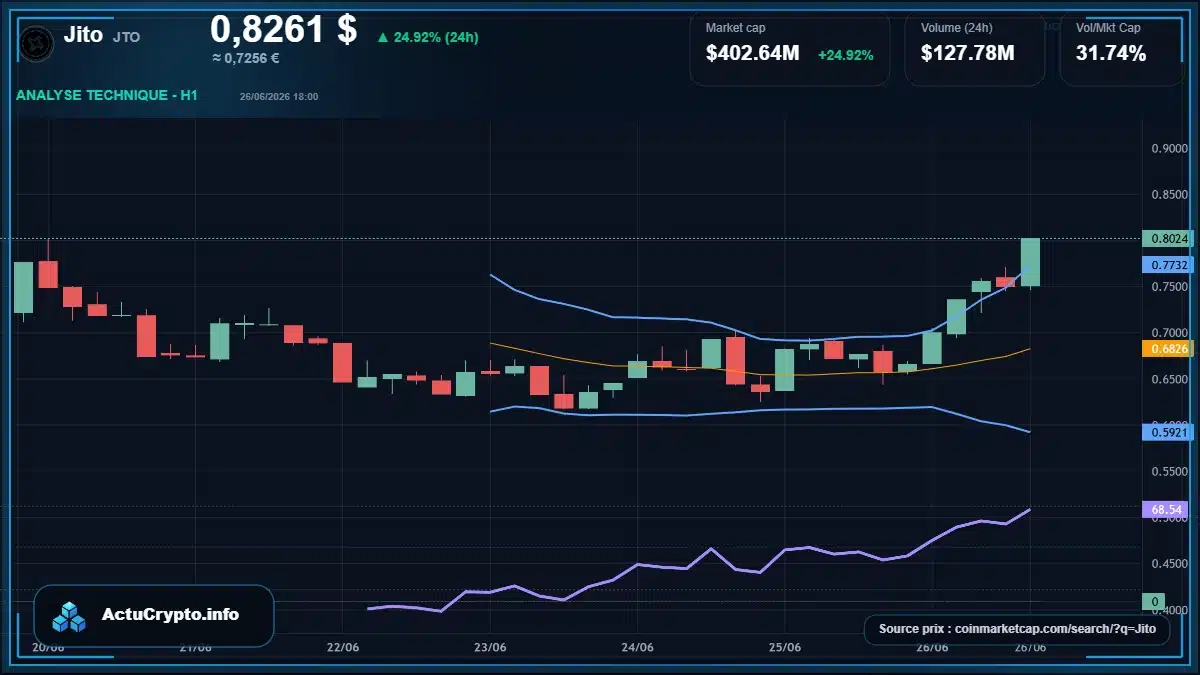Click the +24.92% market cap change

click(x=846, y=55)
